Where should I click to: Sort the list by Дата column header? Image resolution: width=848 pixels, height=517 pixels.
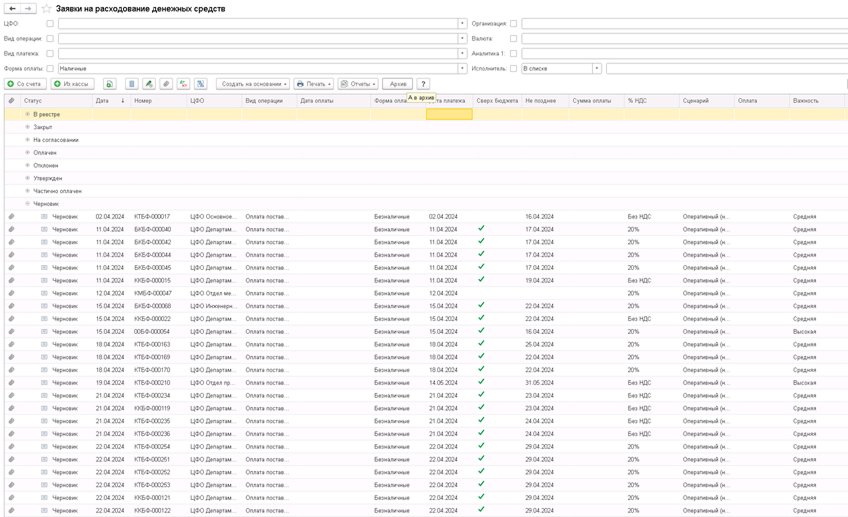[x=103, y=101]
